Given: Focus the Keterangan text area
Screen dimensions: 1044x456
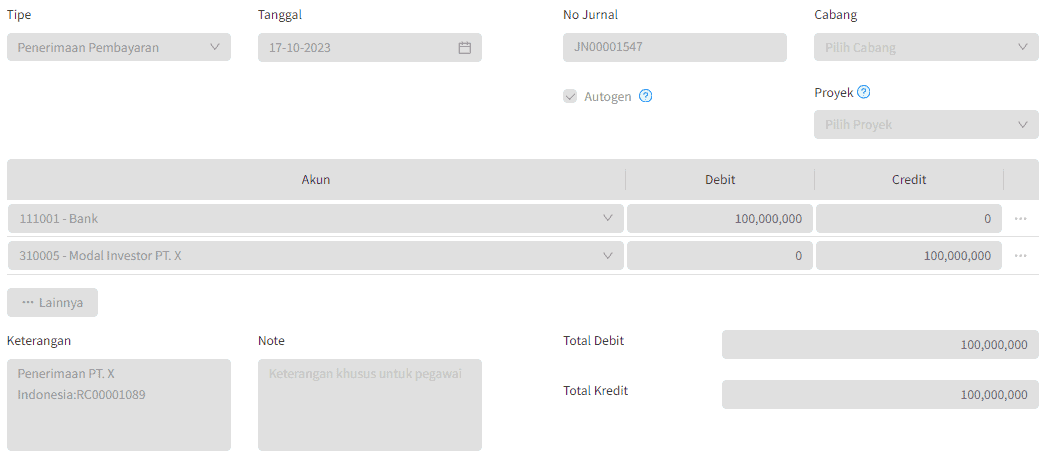Looking at the screenshot, I should click(x=119, y=405).
